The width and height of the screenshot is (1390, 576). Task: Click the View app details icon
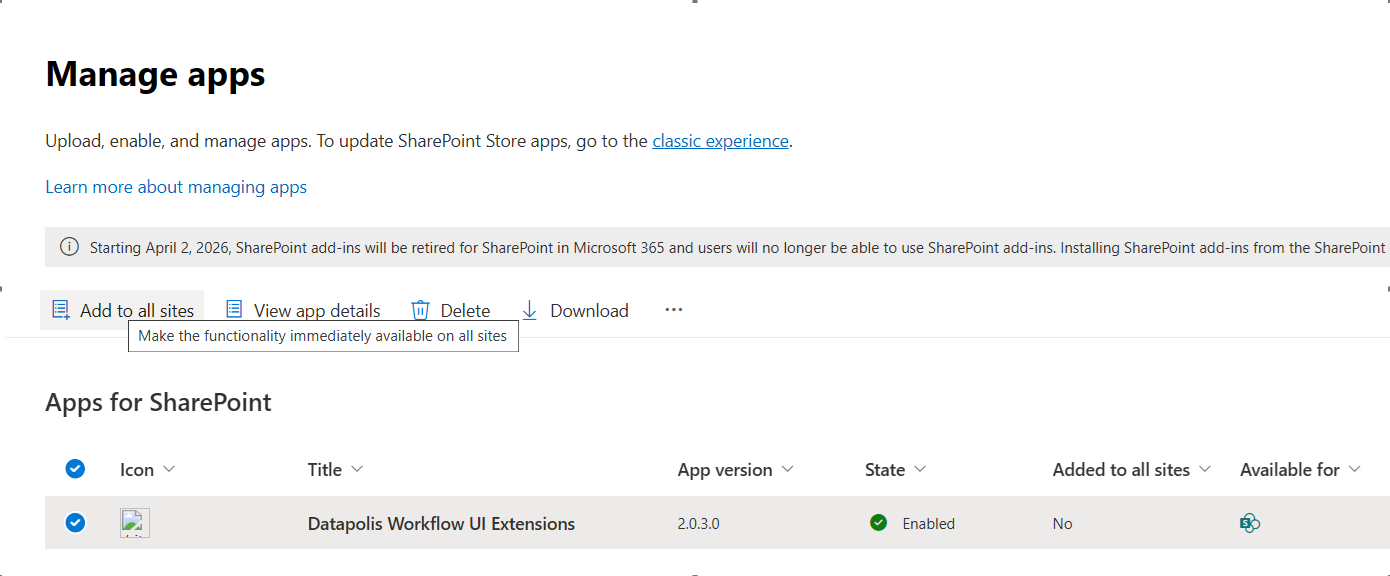tap(234, 310)
